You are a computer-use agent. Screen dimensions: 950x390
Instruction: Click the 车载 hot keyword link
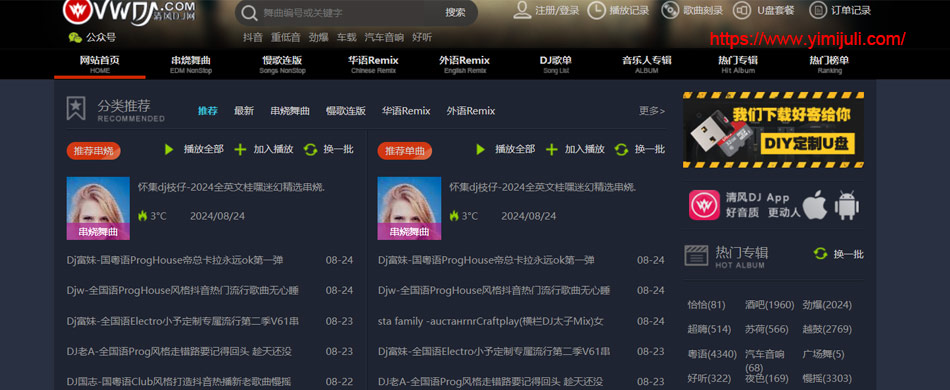point(347,38)
